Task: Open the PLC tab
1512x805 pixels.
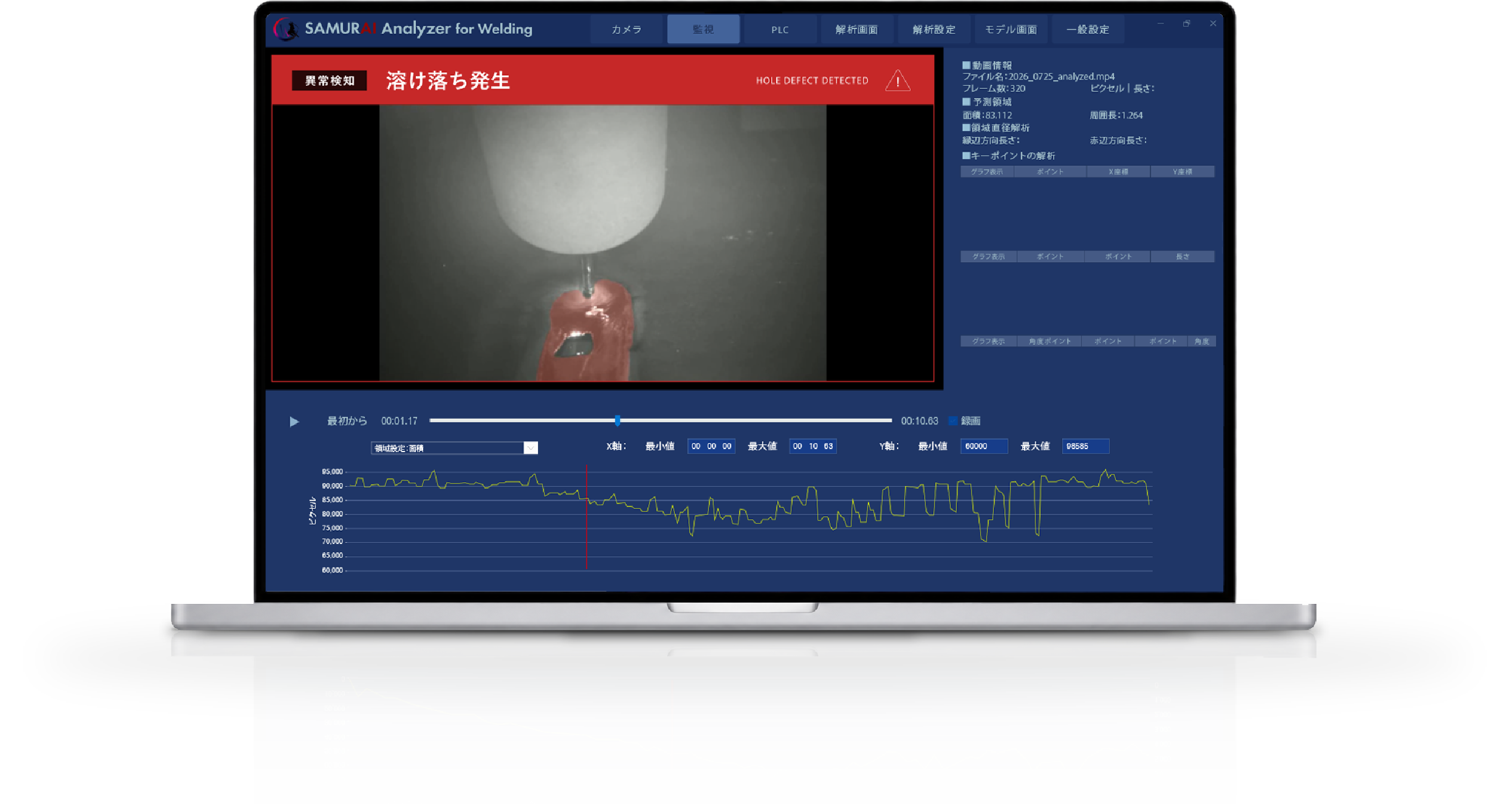Action: coord(780,30)
